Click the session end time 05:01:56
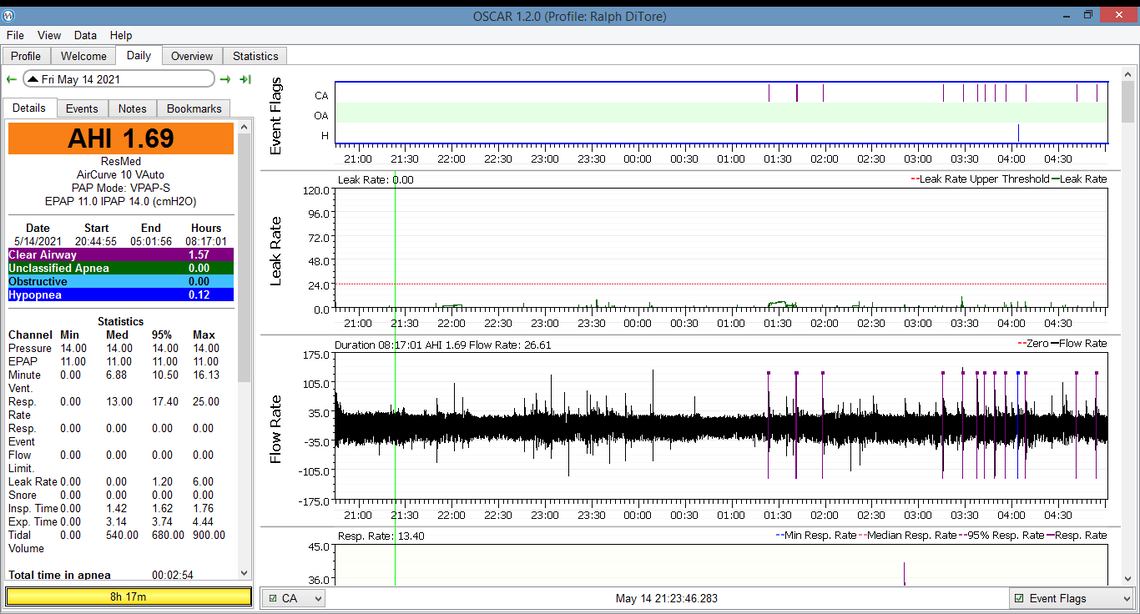 pyautogui.click(x=150, y=241)
